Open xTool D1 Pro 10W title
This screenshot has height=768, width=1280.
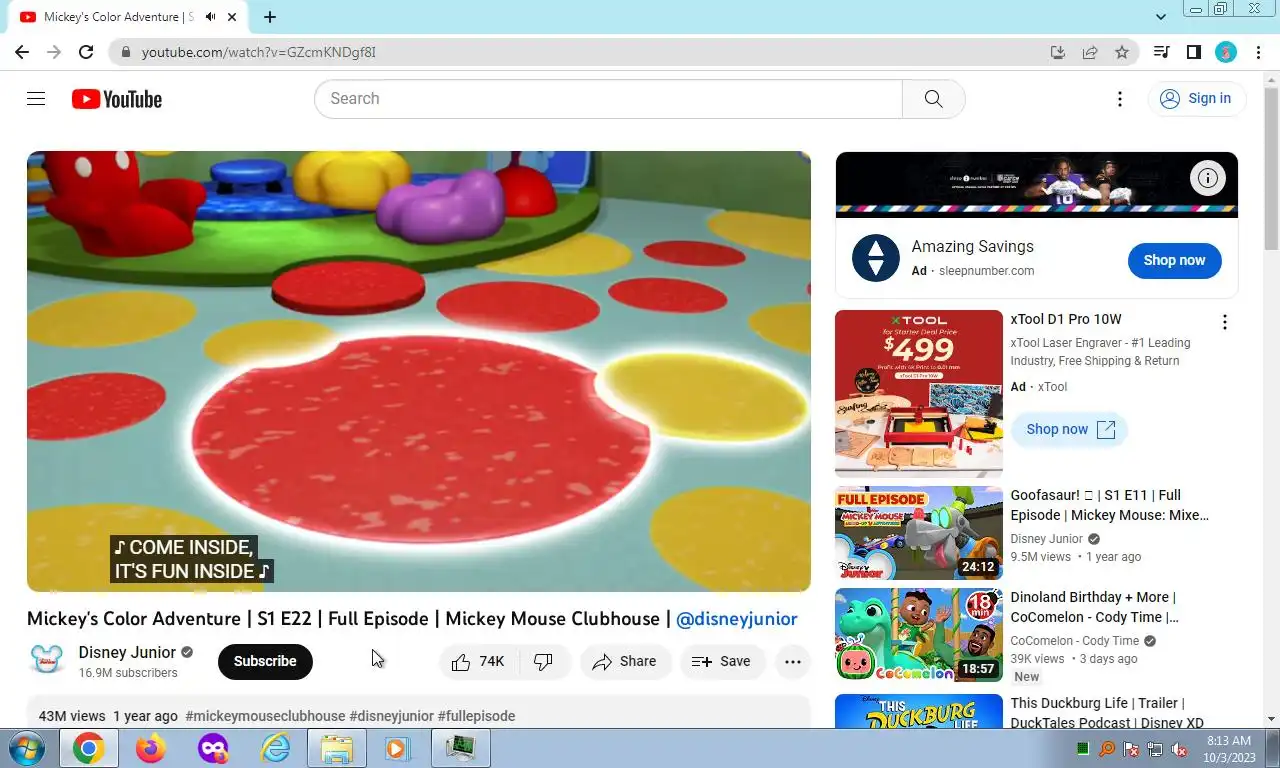click(x=1066, y=319)
